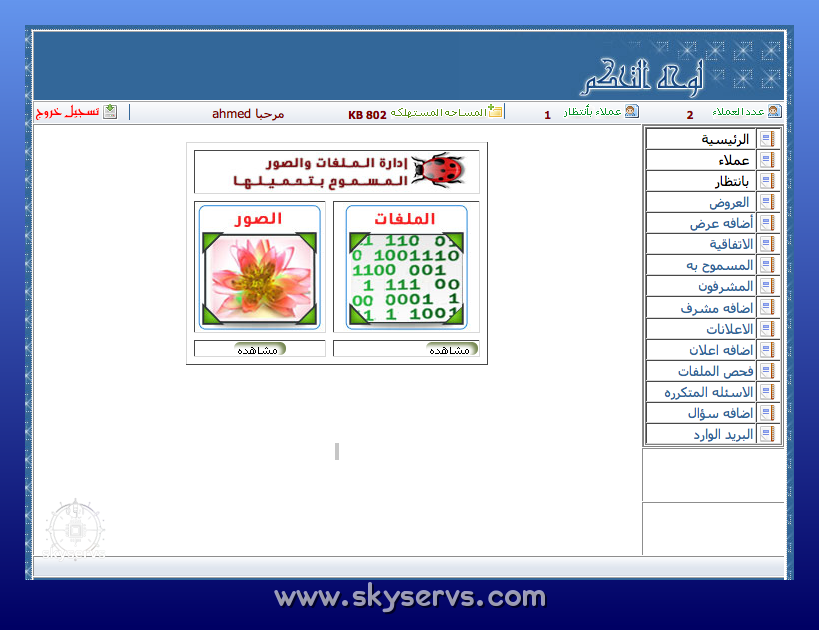Click the logout icon in the top bar
Viewport: 819px width, 630px height.
pyautogui.click(x=110, y=112)
